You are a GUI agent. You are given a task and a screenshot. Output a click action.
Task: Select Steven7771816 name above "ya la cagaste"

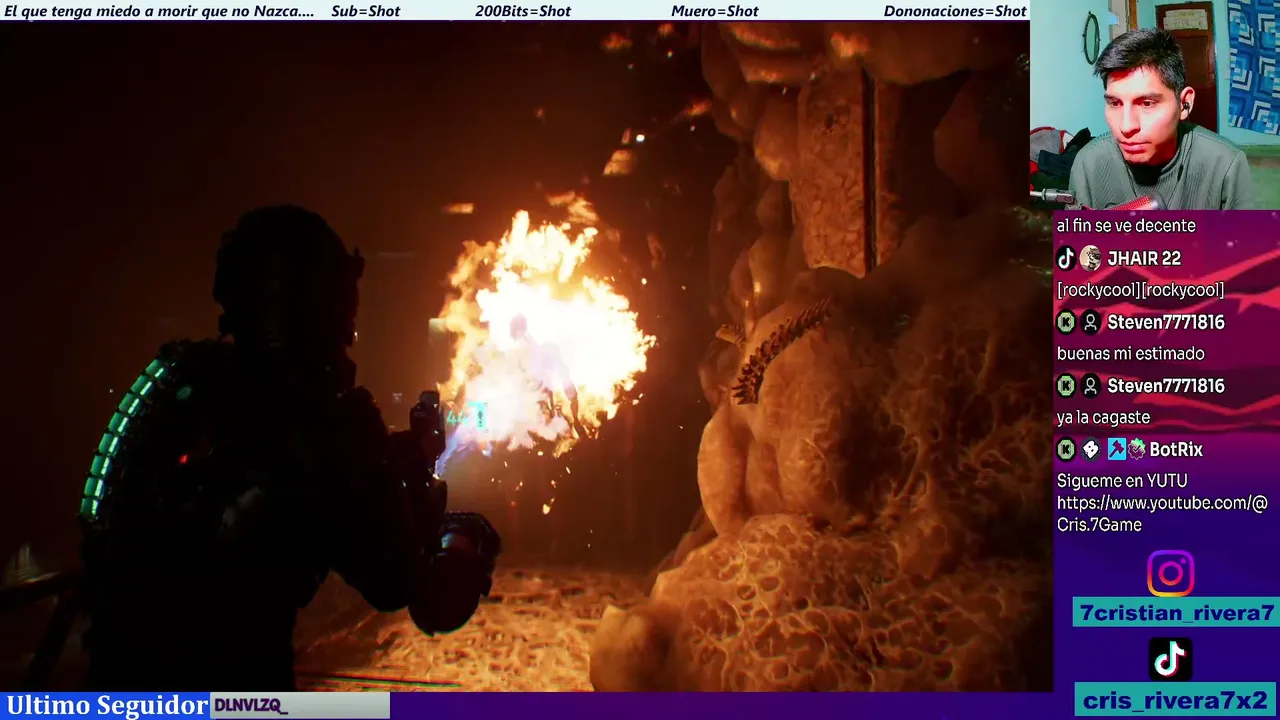point(1166,386)
